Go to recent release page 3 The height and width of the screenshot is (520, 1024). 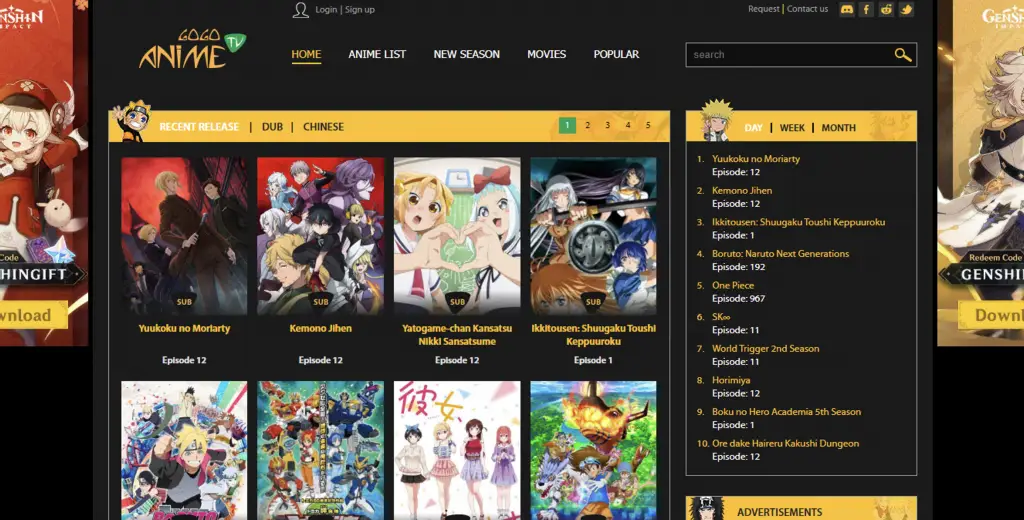tap(607, 125)
